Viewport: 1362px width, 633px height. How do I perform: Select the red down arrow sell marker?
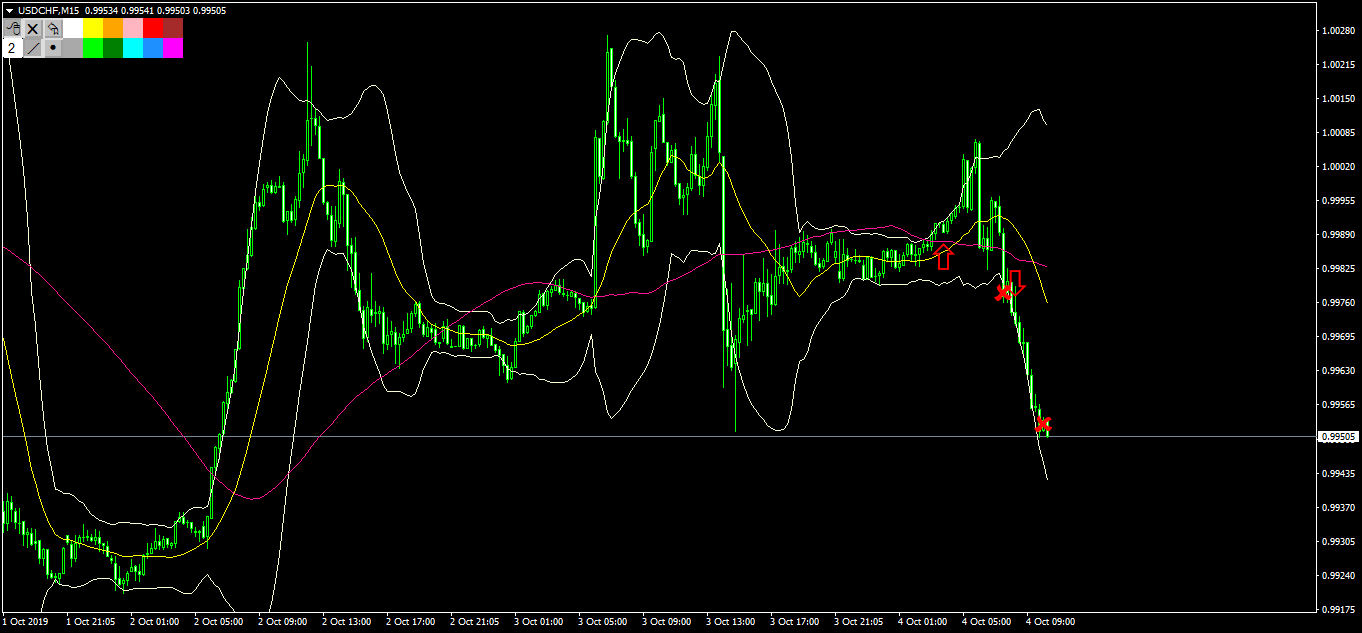pyautogui.click(x=1016, y=283)
